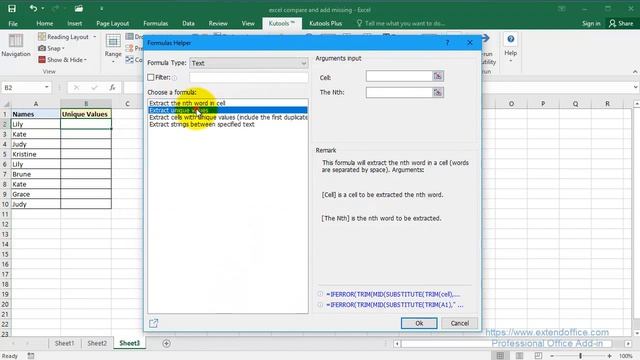Click the Cell argument input field
This screenshot has width=640, height=360.
click(399, 76)
